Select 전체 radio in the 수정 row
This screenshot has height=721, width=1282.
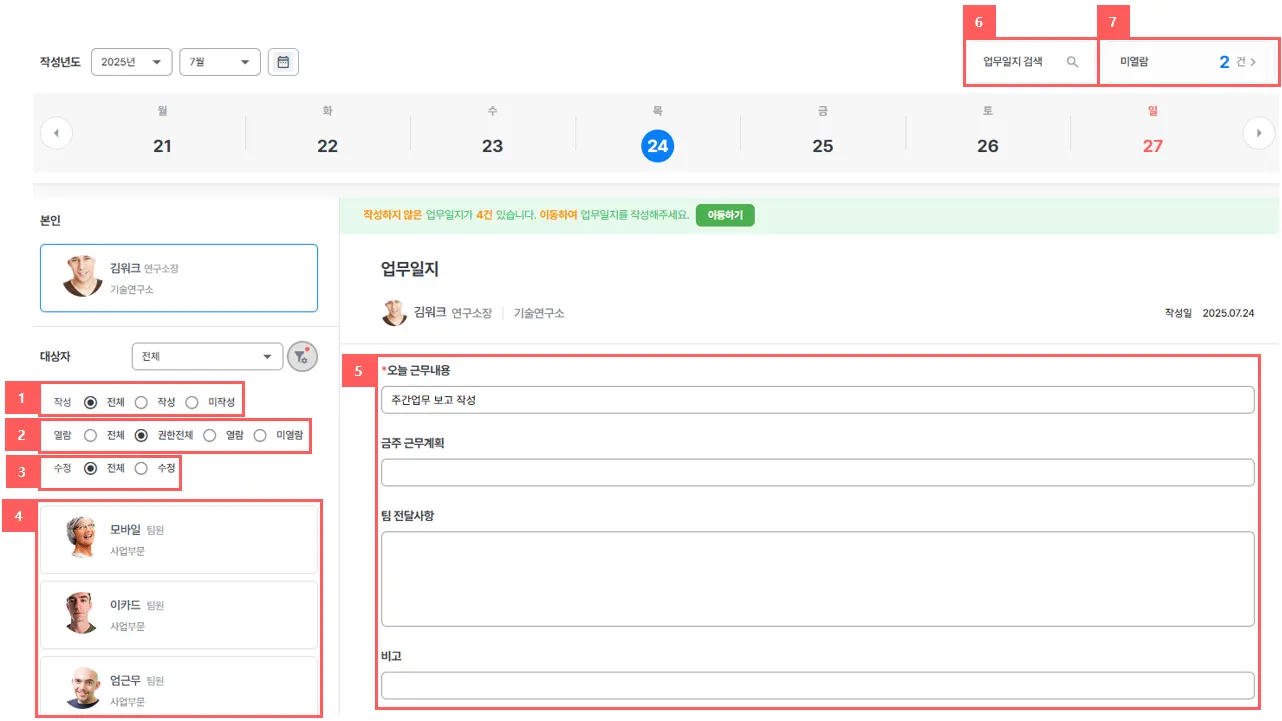click(x=91, y=468)
